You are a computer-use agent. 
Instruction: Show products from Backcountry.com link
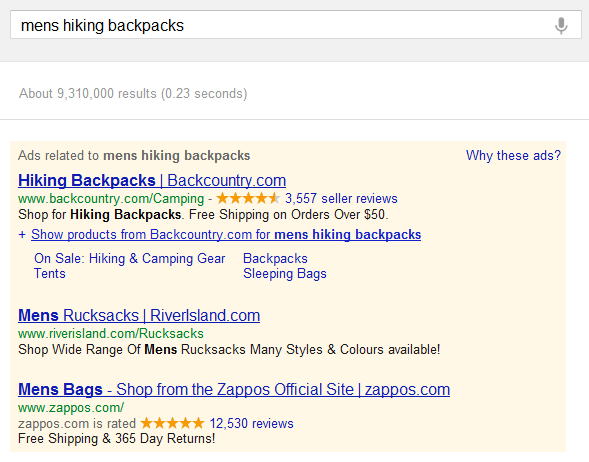coord(226,235)
